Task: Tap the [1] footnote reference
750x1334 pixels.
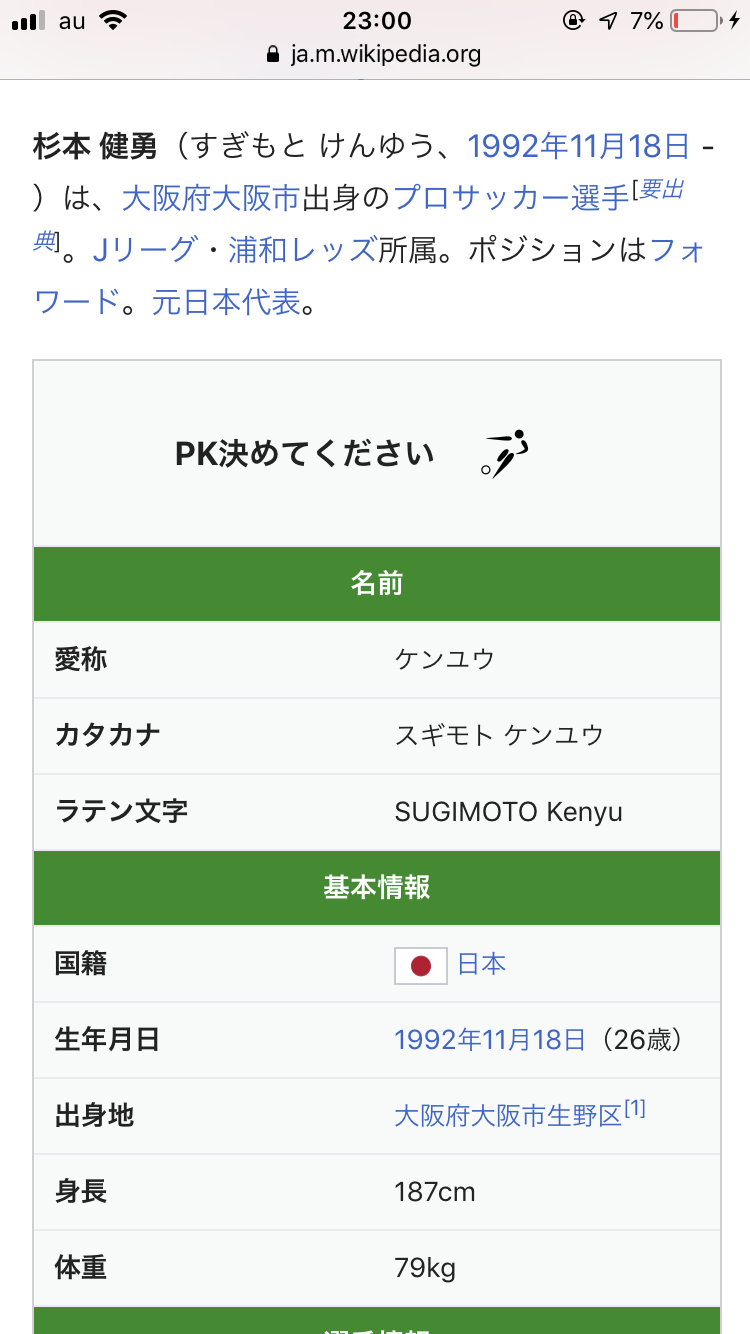Action: 635,1109
